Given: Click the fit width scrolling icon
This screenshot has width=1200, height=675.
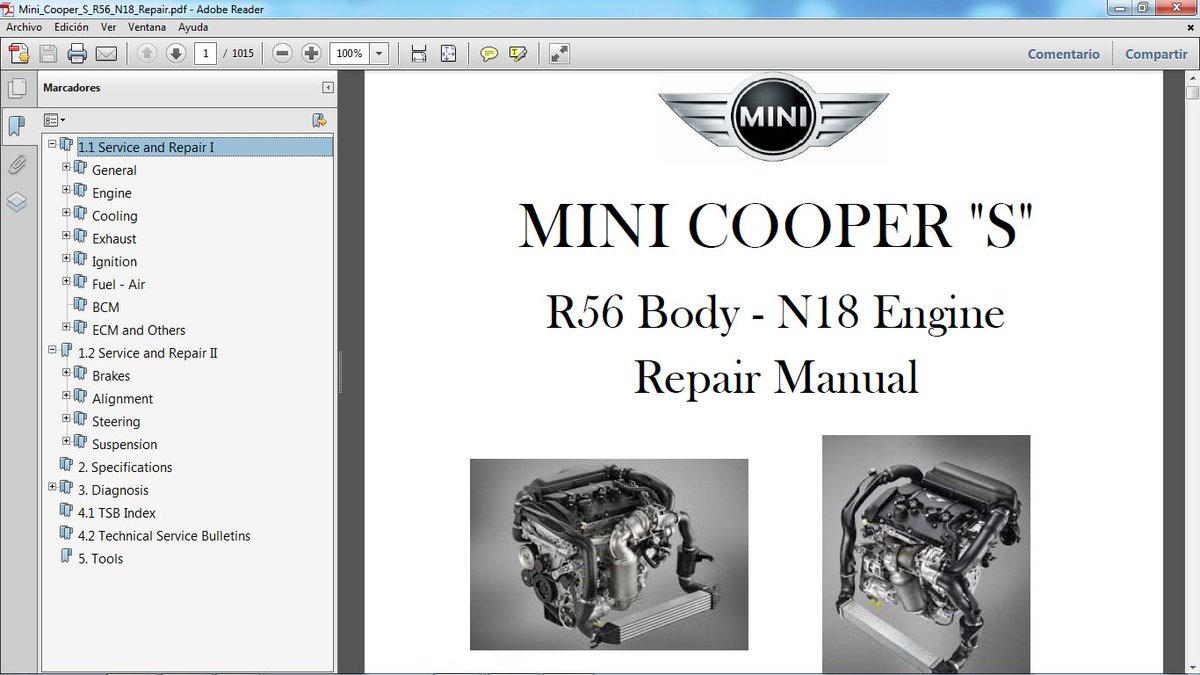Looking at the screenshot, I should (x=419, y=54).
